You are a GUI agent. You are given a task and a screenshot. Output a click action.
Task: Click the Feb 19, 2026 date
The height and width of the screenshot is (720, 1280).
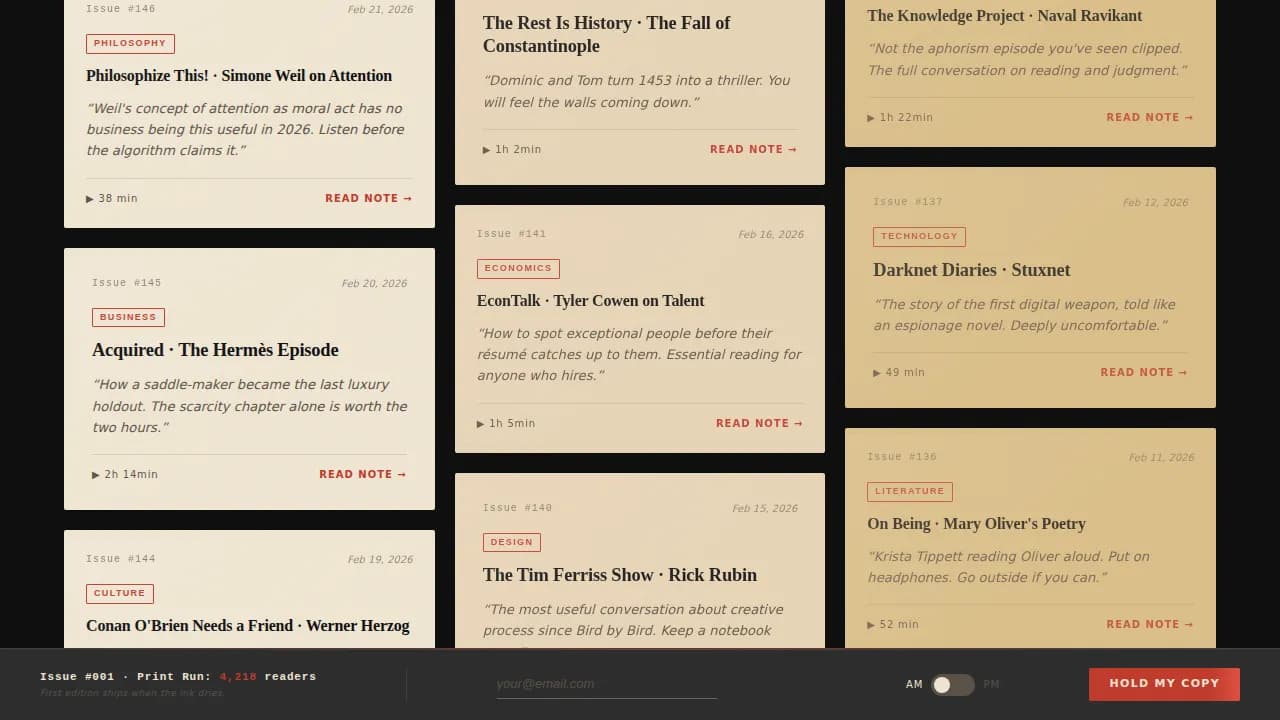[380, 560]
